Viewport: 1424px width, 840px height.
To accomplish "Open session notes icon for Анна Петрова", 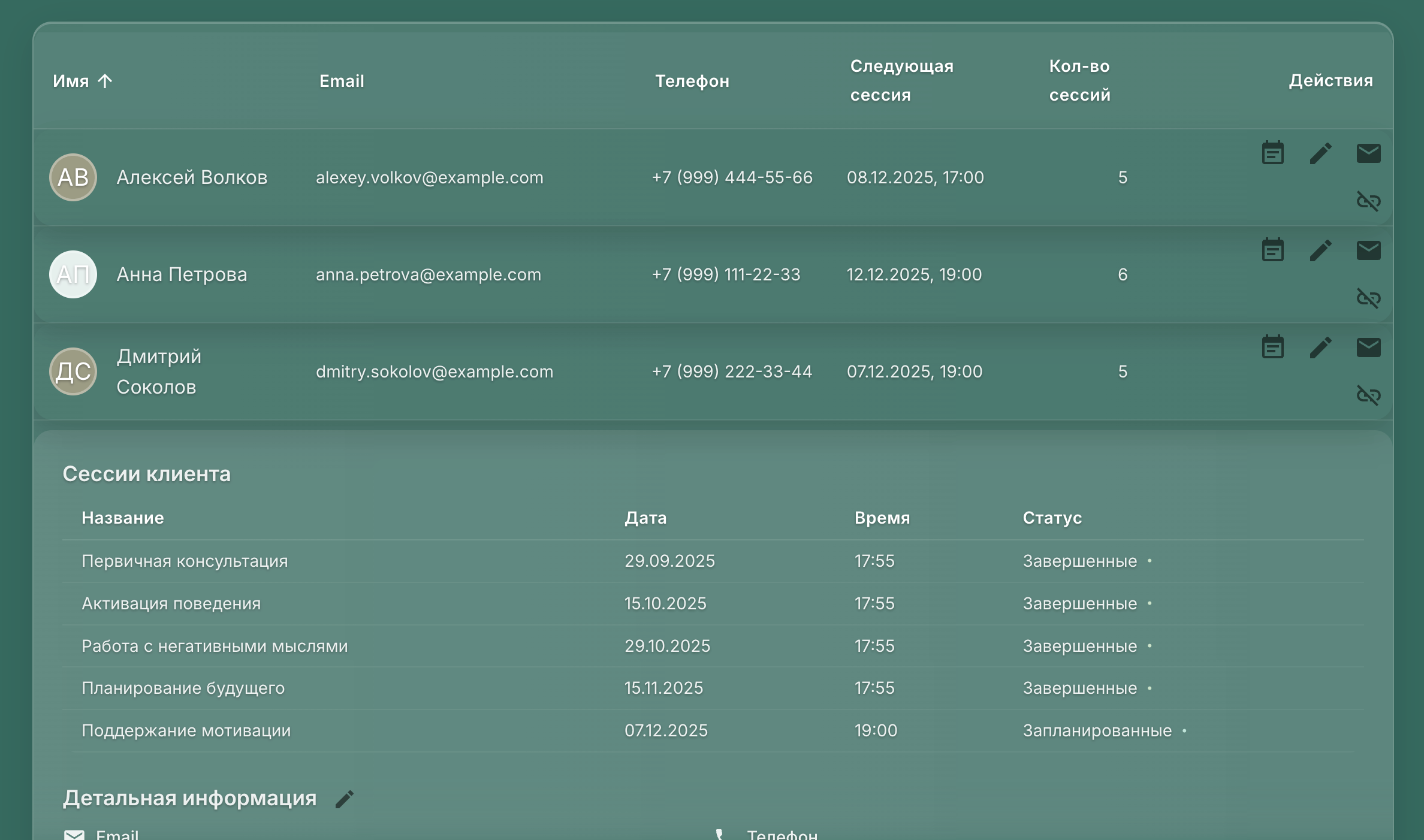I will (1272, 250).
